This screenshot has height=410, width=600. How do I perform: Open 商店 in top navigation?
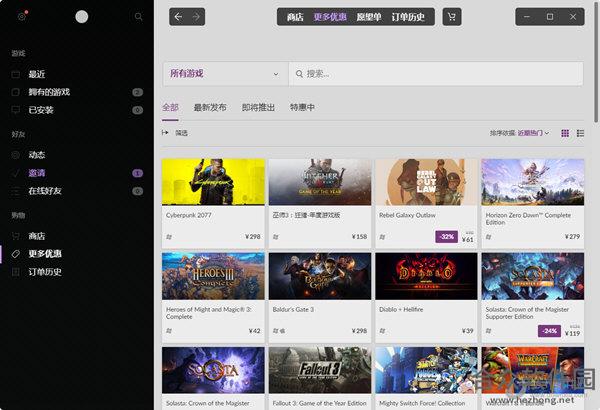point(295,17)
